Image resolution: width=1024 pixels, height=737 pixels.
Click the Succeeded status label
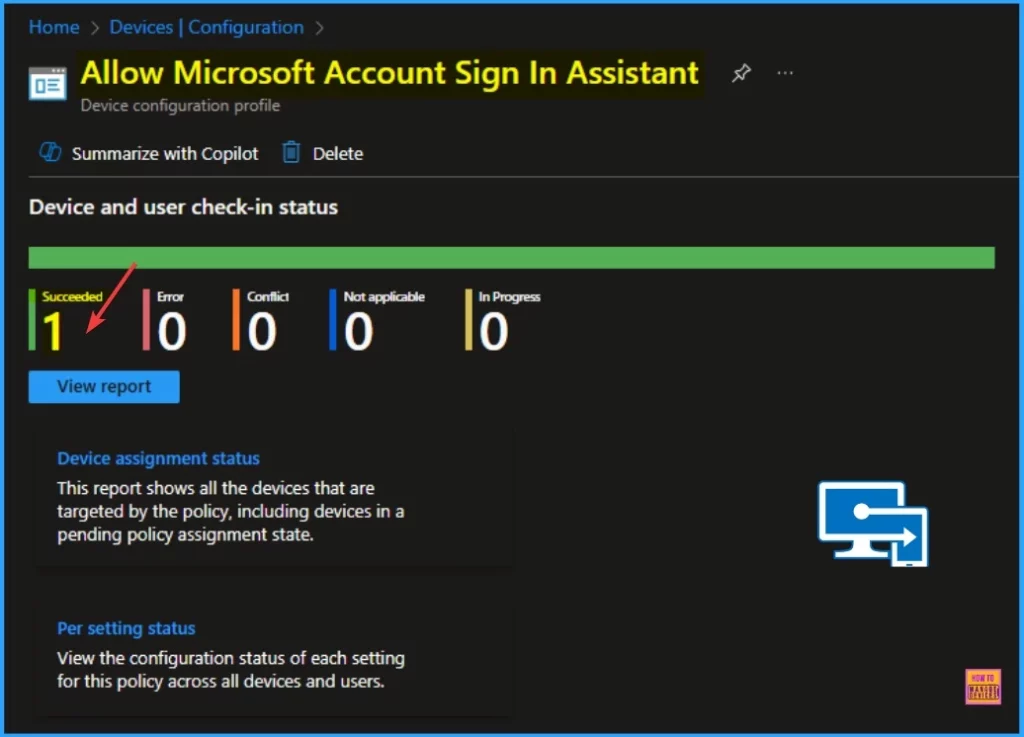[72, 296]
